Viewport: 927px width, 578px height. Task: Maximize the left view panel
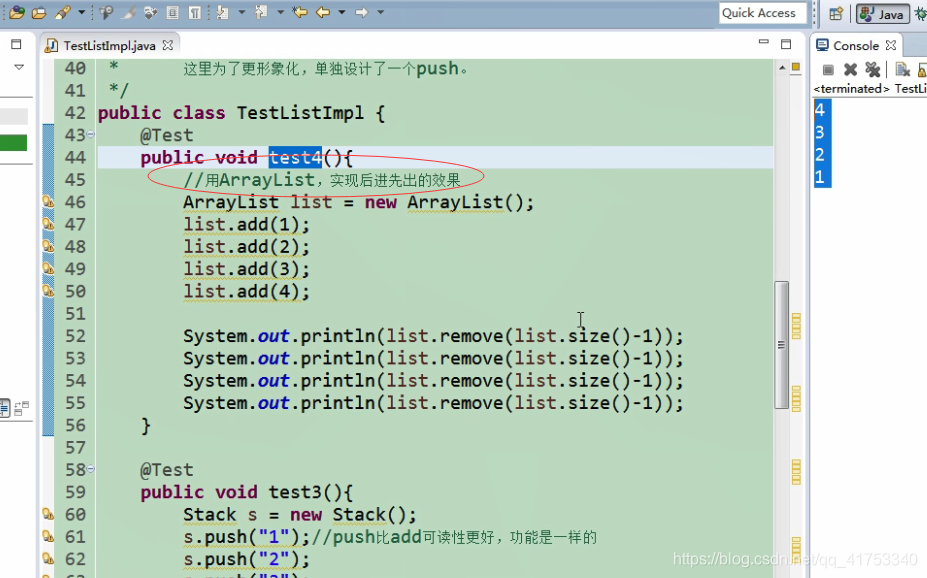(16, 44)
